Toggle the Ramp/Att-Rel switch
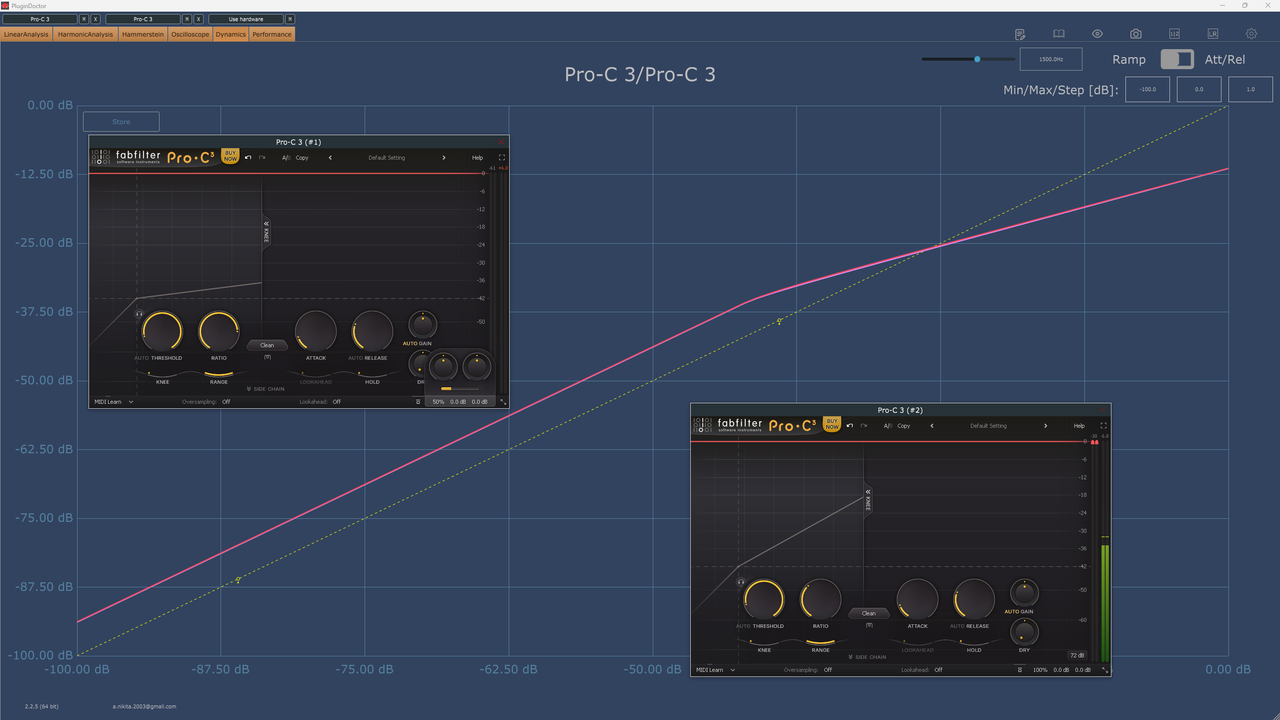Image resolution: width=1280 pixels, height=720 pixels. 1177,59
